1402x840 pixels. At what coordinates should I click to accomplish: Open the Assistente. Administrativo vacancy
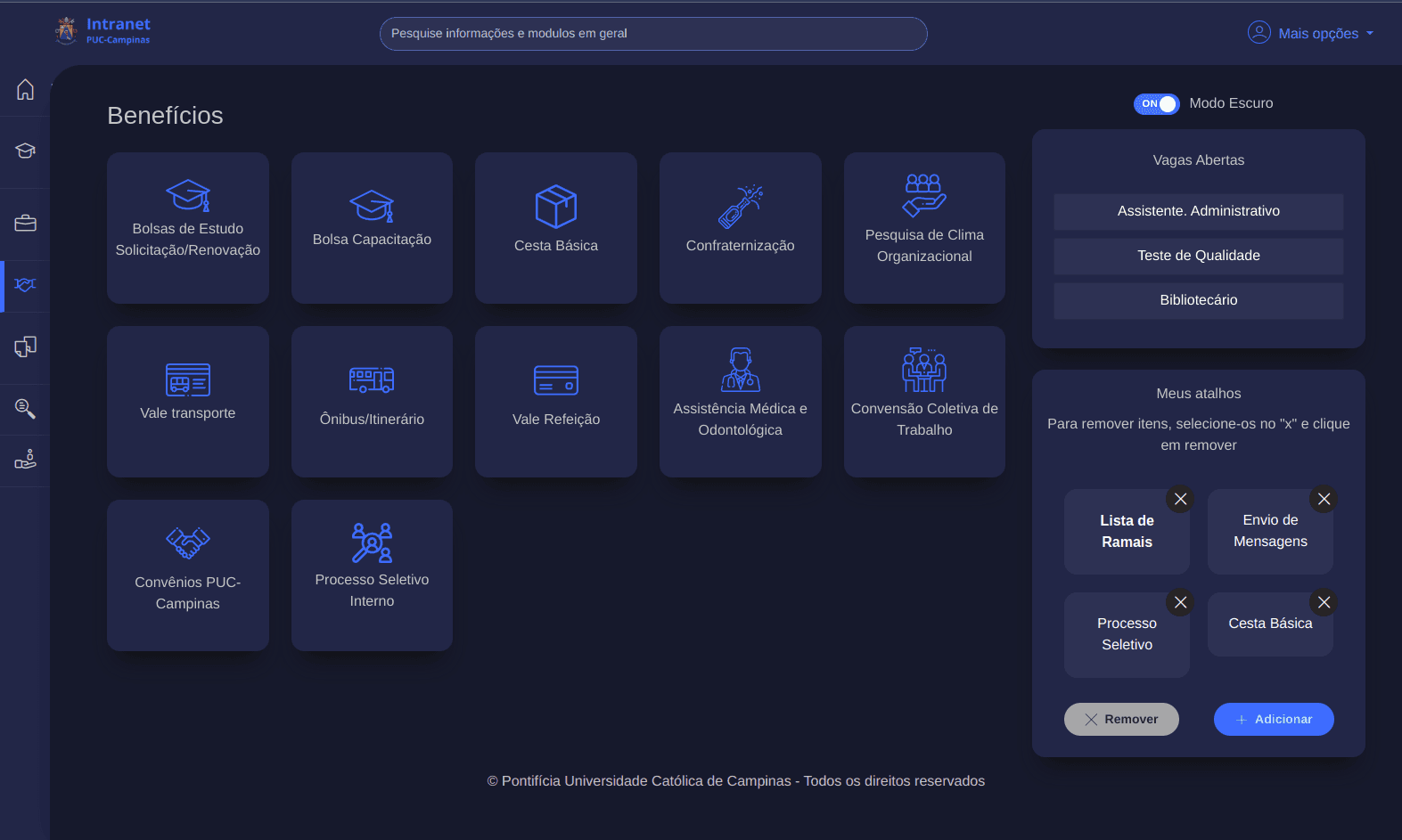pos(1198,211)
